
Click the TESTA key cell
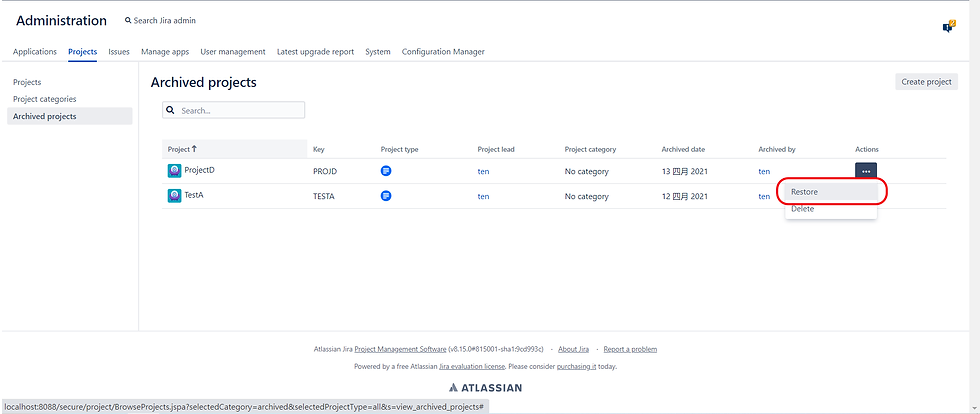pyautogui.click(x=324, y=196)
